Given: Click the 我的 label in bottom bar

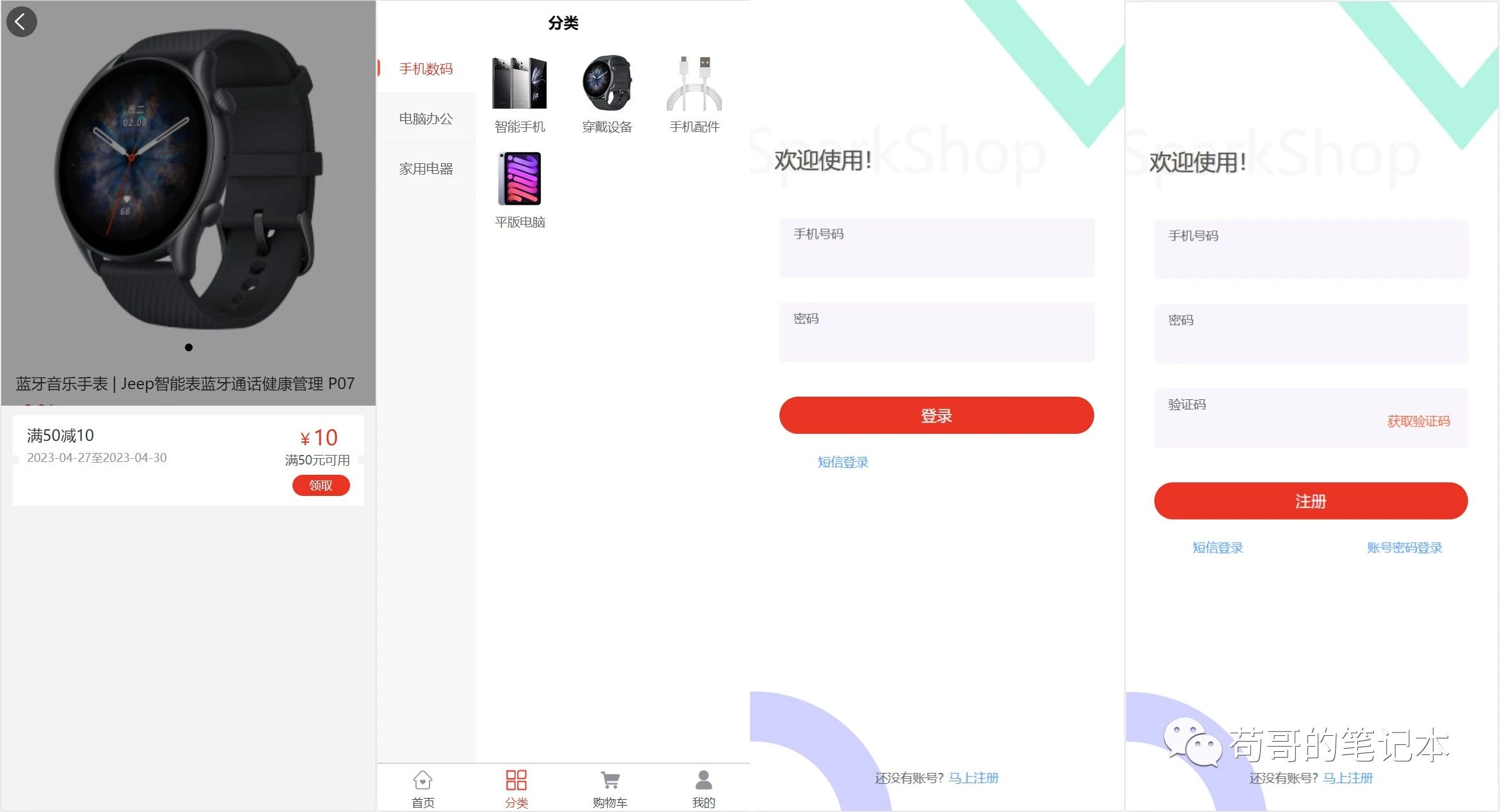Looking at the screenshot, I should (703, 802).
